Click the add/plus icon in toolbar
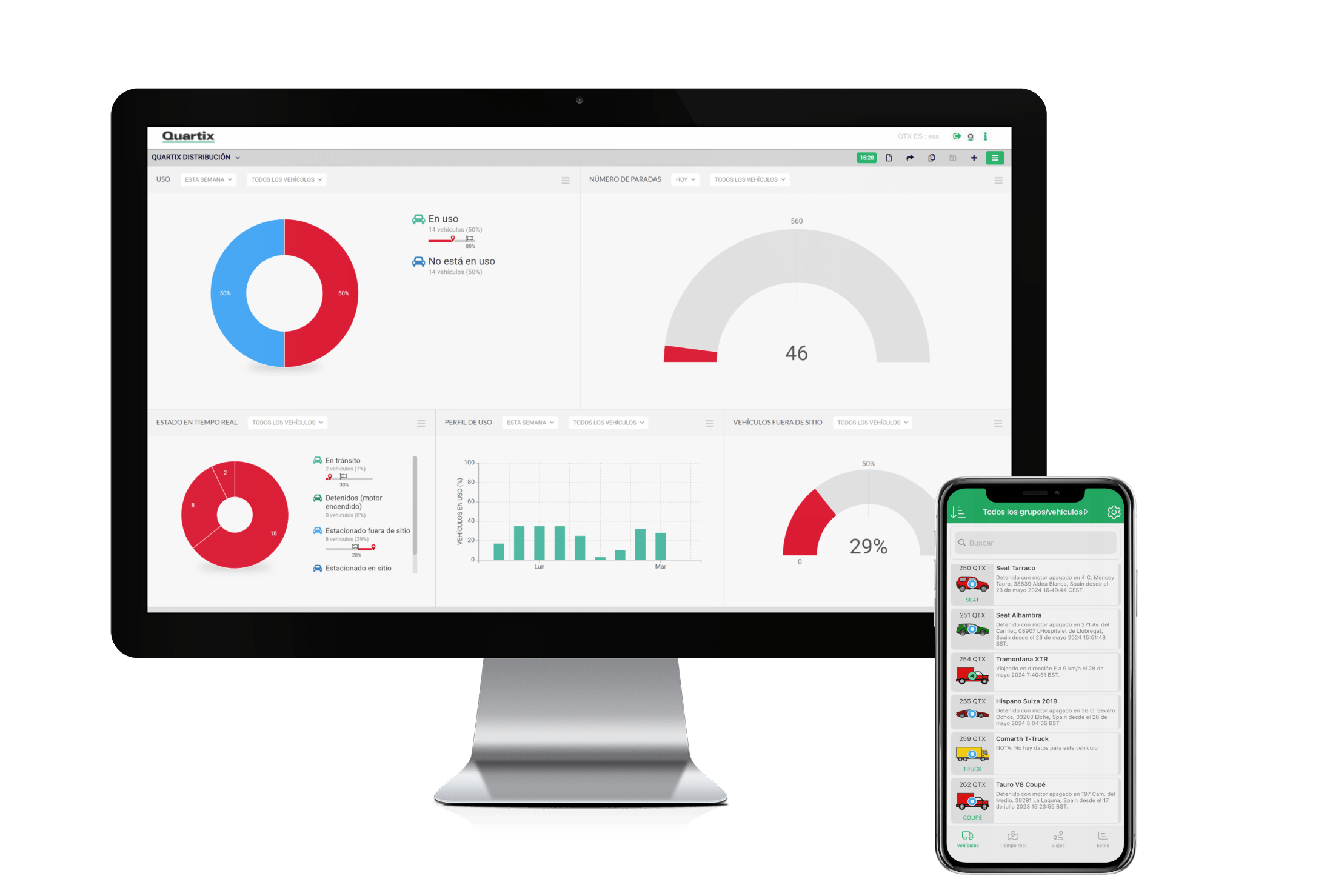The height and width of the screenshot is (896, 1330). click(975, 157)
